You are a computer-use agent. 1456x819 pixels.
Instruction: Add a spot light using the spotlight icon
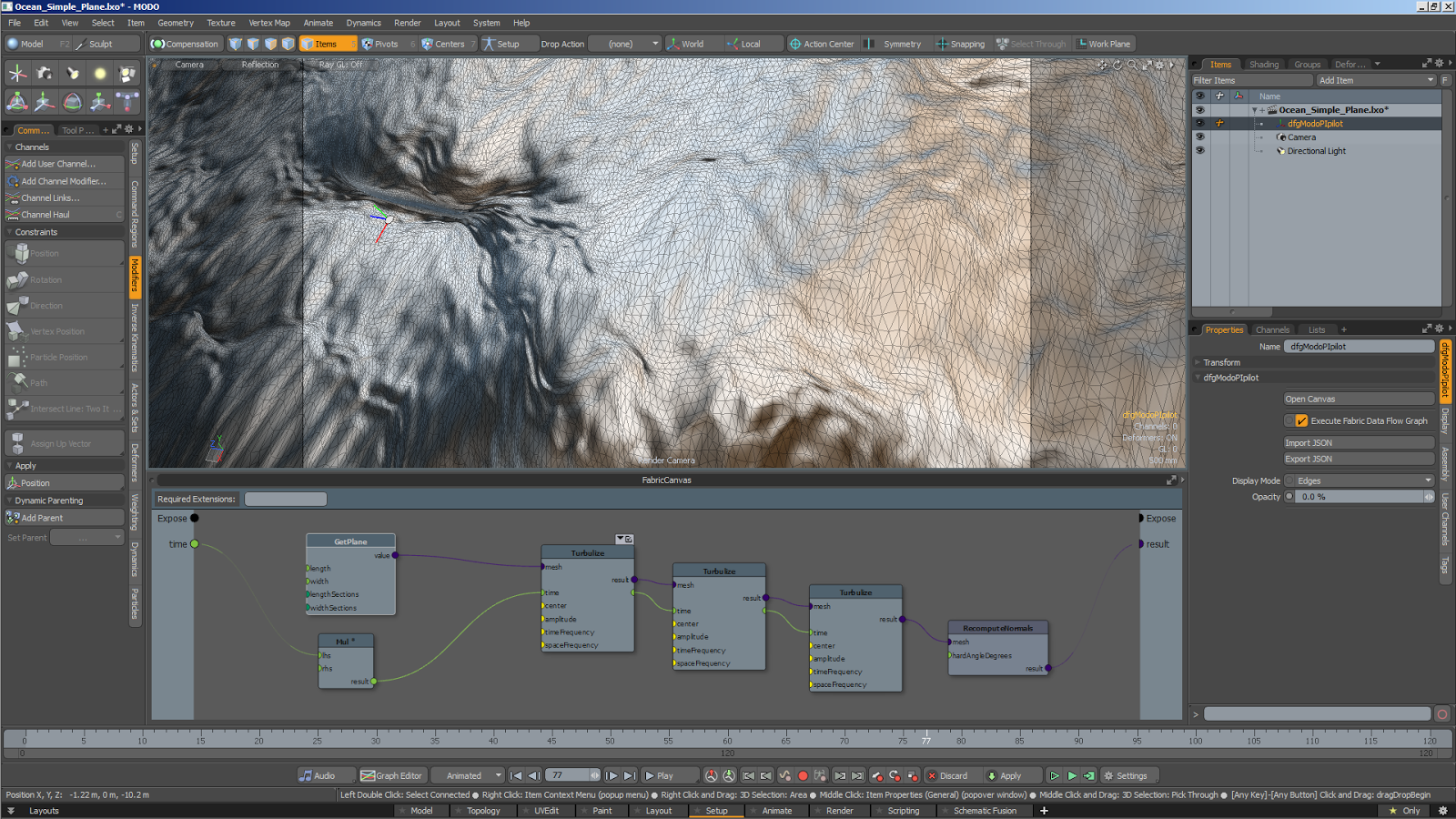point(73,74)
